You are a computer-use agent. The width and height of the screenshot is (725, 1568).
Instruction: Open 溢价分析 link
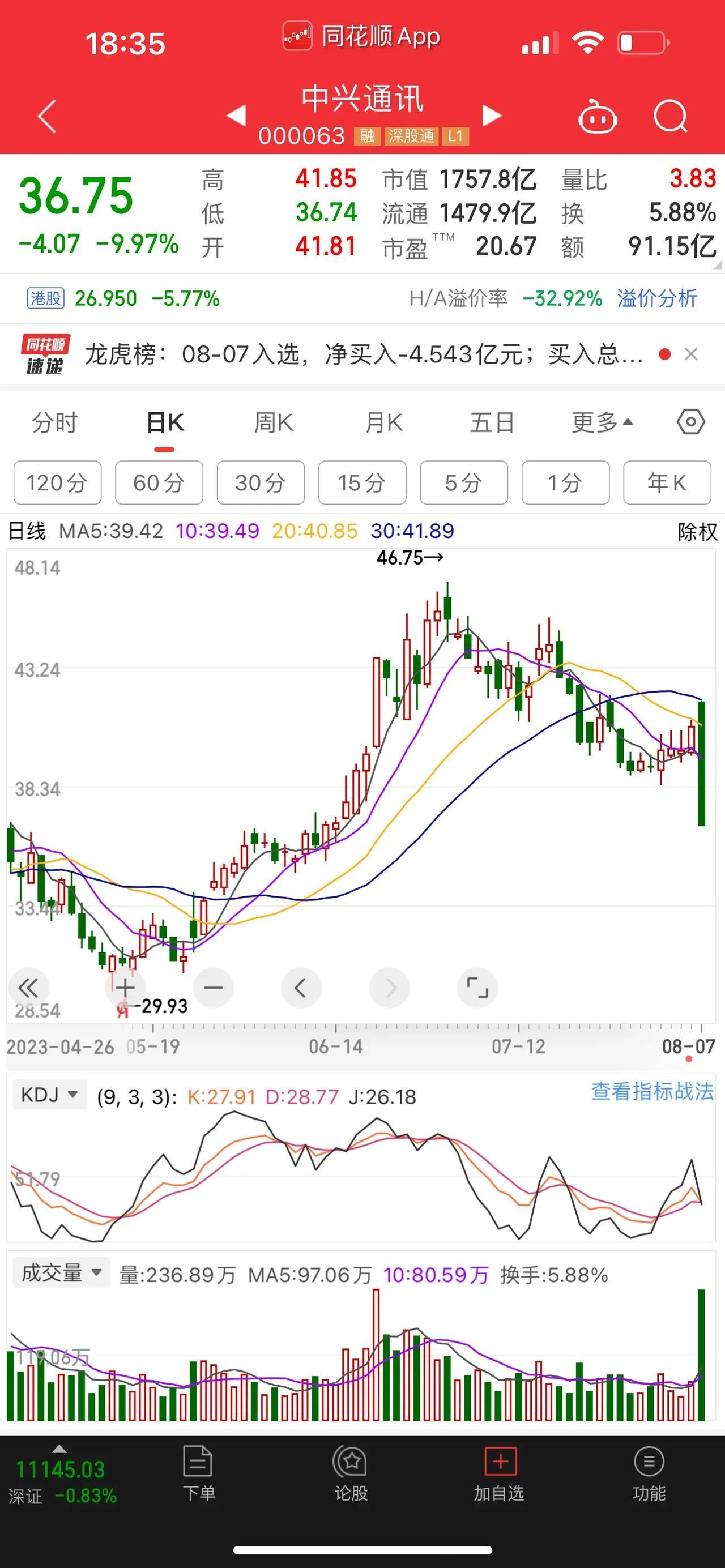(x=657, y=298)
